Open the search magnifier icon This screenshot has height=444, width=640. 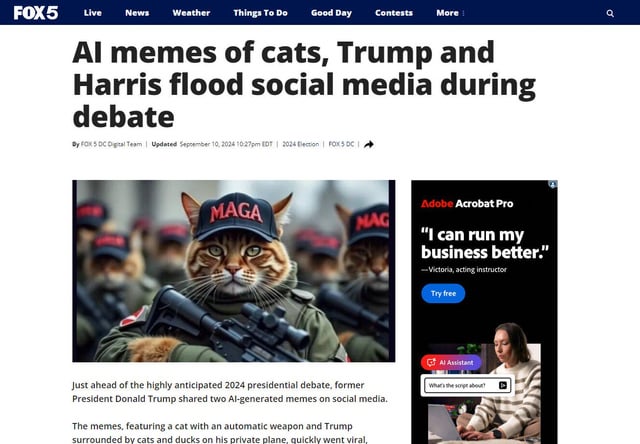coord(610,13)
